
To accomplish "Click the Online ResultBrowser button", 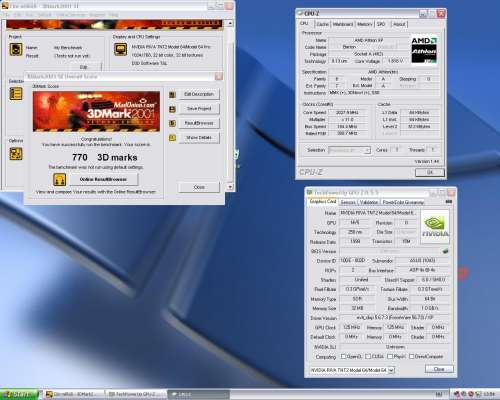I will (x=103, y=179).
